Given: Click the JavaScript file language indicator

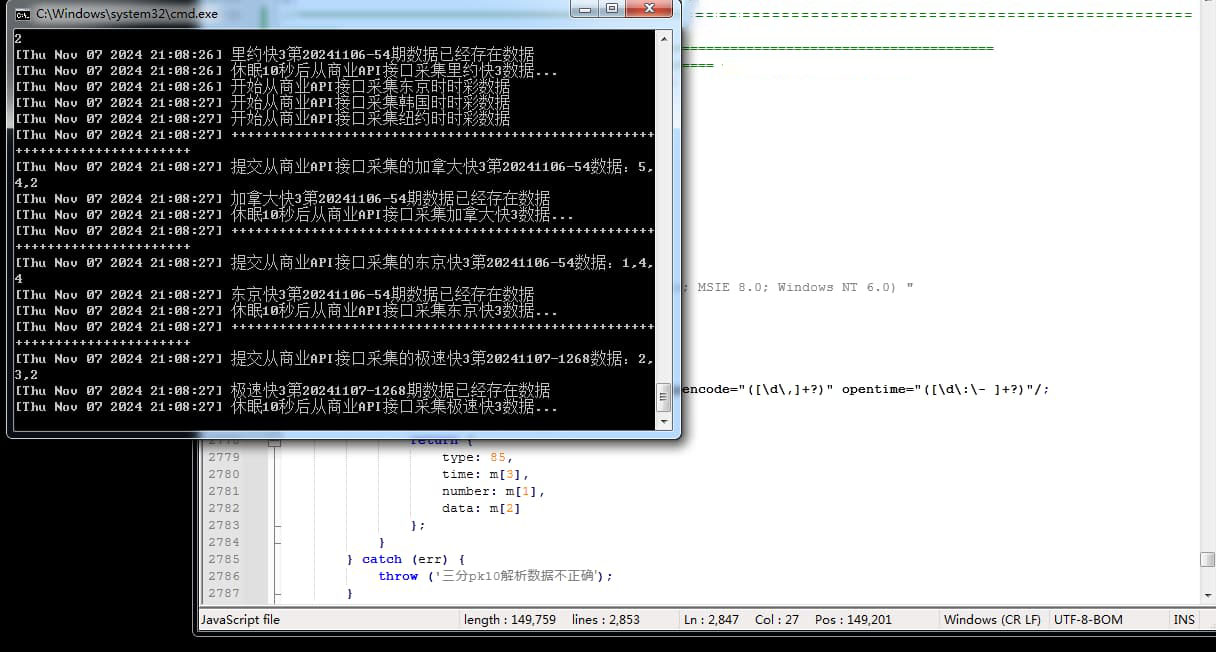Looking at the screenshot, I should pos(241,620).
